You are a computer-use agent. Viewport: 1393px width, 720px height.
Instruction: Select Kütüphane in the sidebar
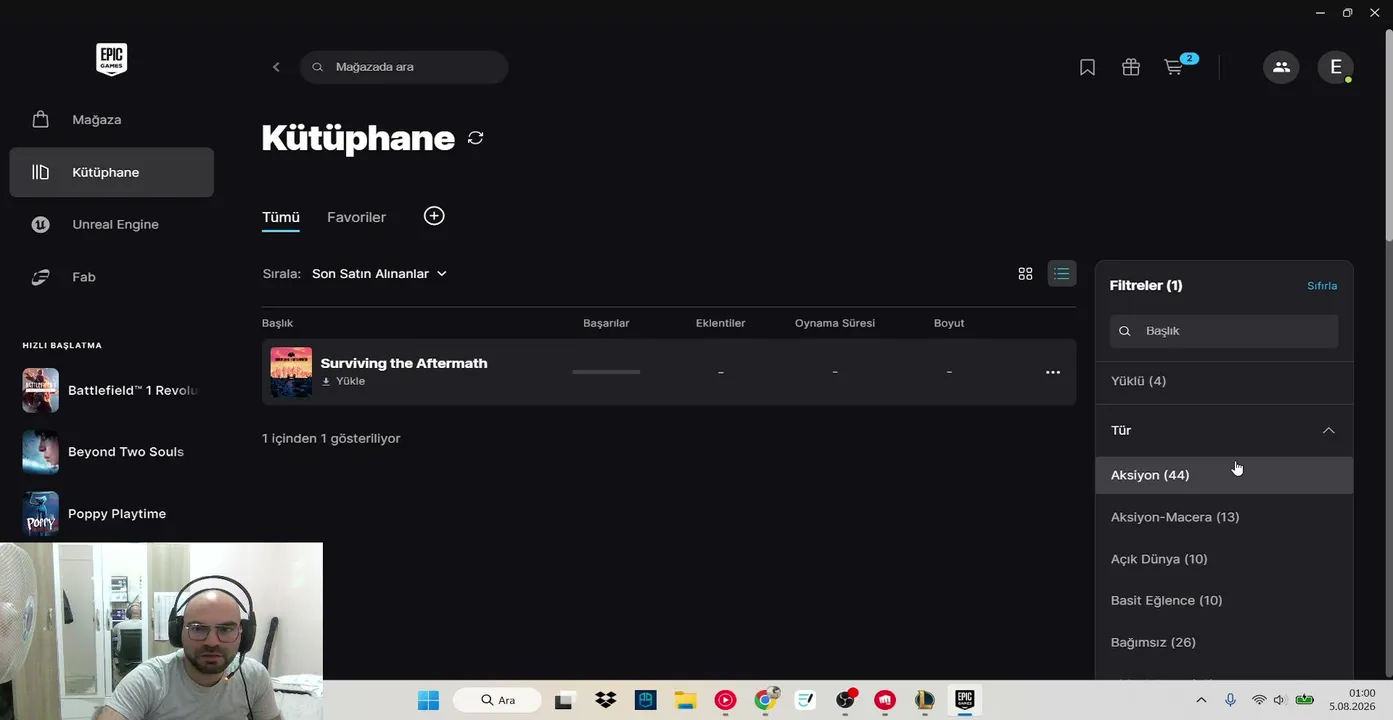tap(111, 172)
